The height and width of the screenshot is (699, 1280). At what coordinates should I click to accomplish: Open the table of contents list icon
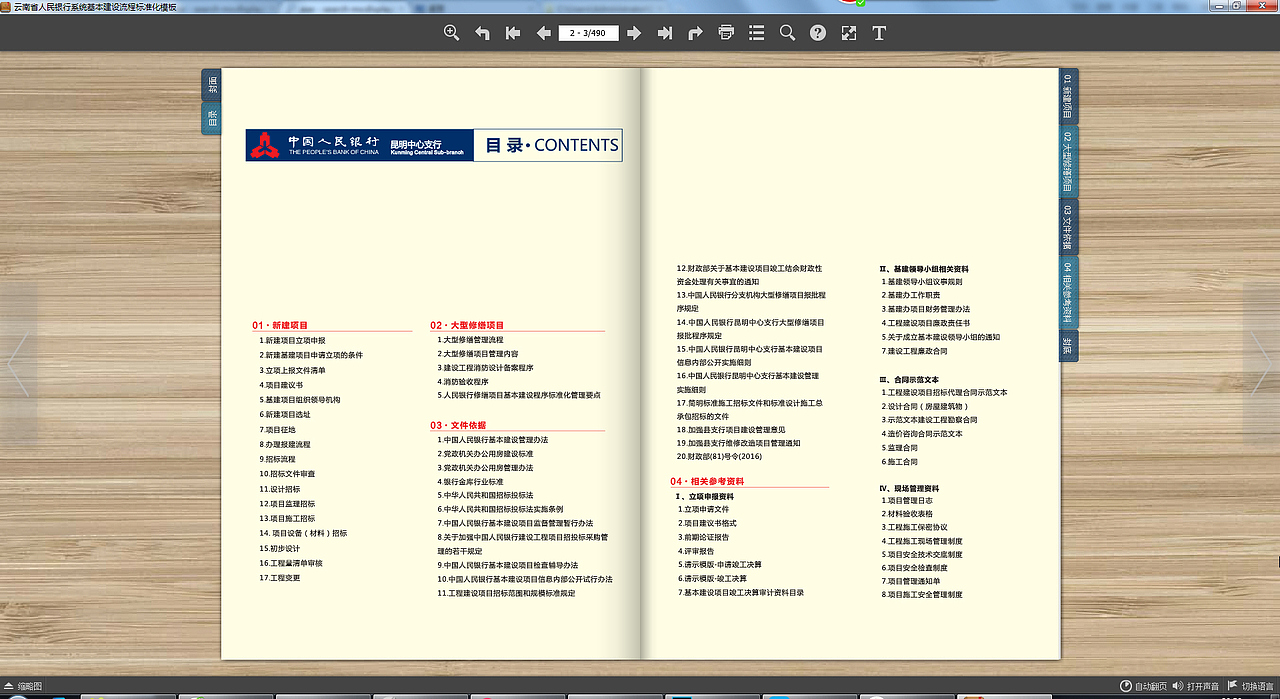(757, 33)
